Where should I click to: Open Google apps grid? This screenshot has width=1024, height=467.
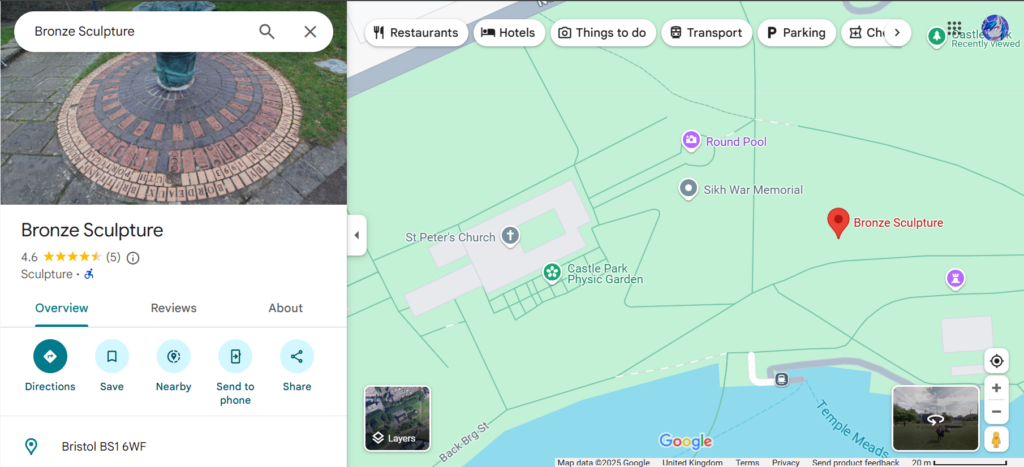coord(954,29)
